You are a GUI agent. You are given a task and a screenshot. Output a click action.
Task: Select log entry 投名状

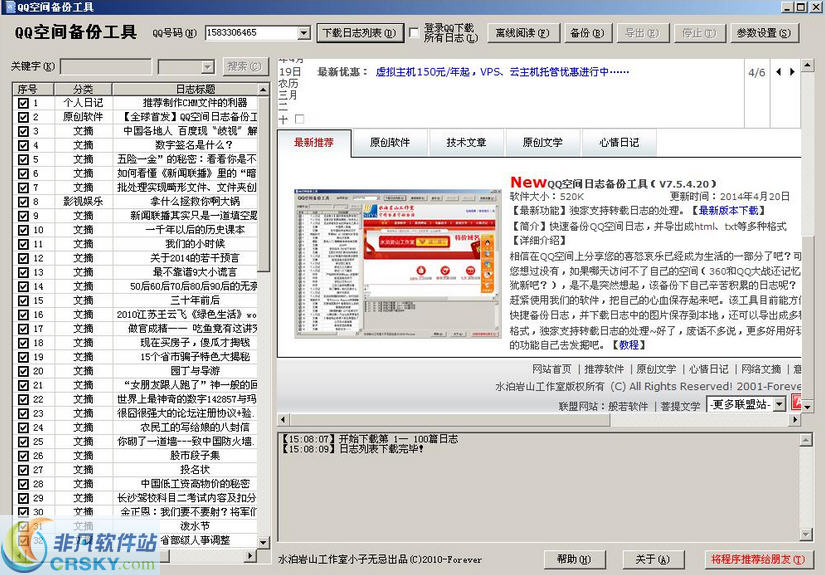coord(195,470)
